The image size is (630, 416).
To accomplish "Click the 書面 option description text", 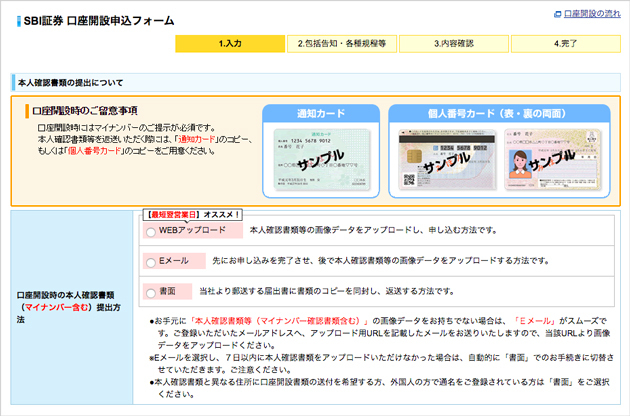I will coord(327,291).
